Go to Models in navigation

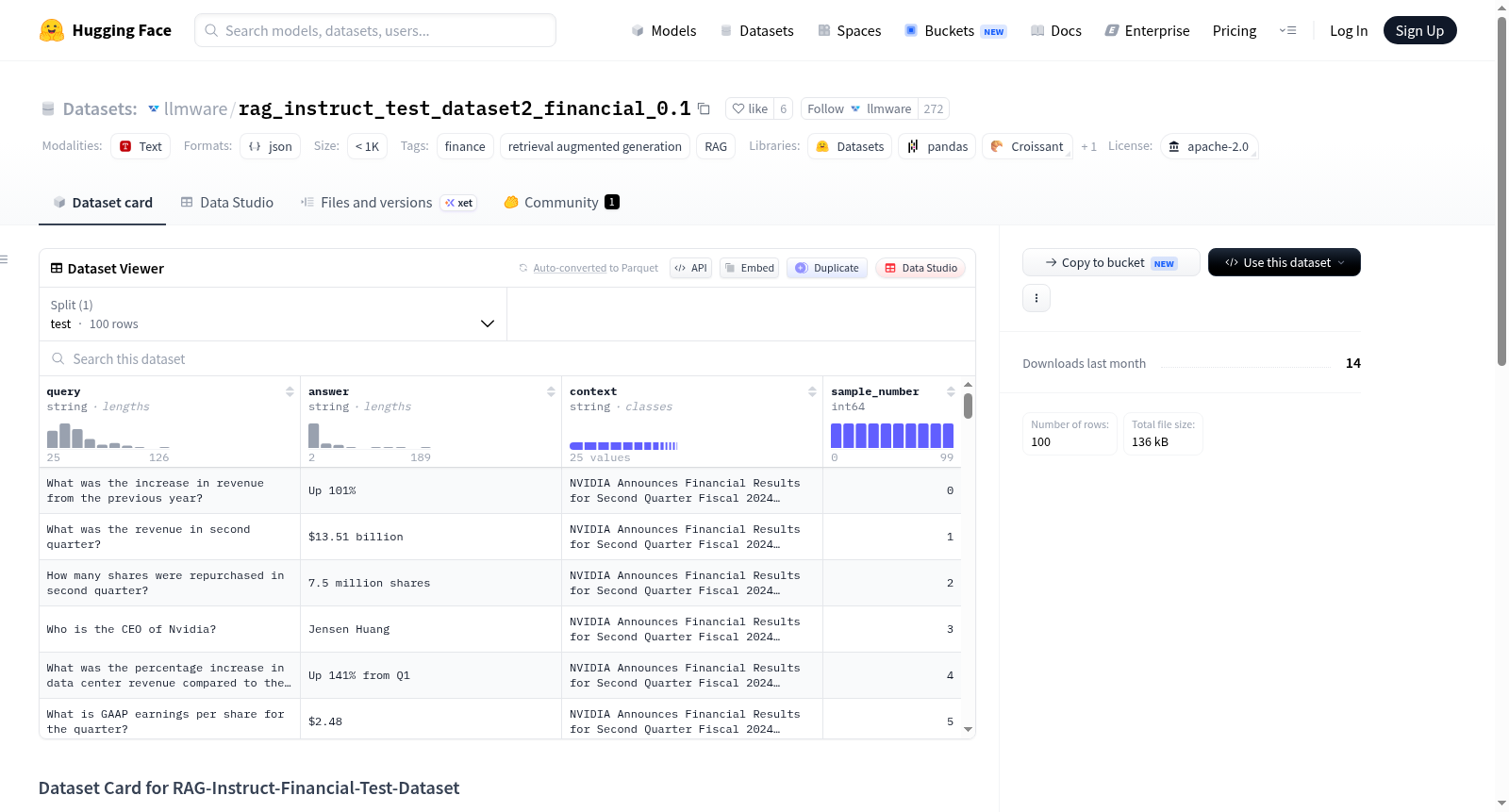pyautogui.click(x=664, y=30)
